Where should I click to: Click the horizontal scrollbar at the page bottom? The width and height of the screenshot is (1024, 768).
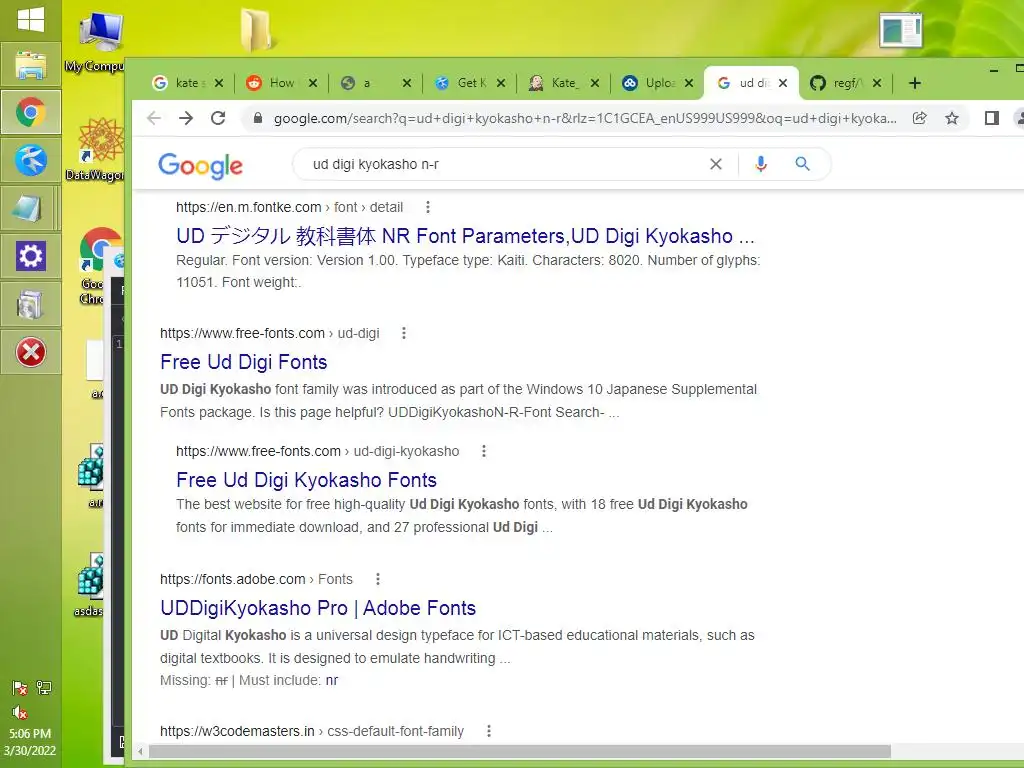click(519, 752)
